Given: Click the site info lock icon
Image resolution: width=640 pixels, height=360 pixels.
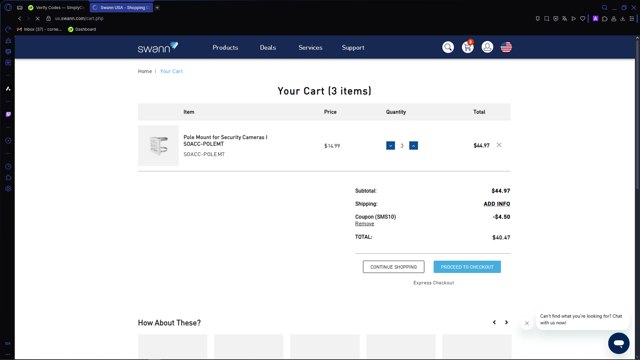Looking at the screenshot, I should click(x=48, y=18).
